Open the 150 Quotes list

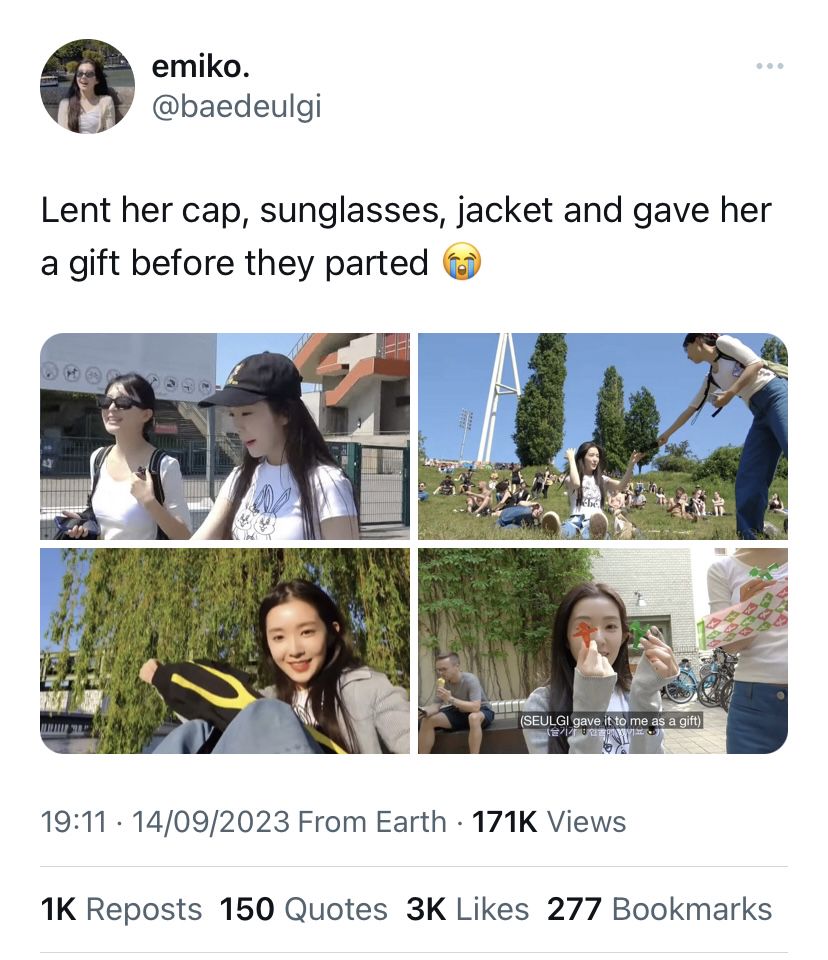click(303, 909)
